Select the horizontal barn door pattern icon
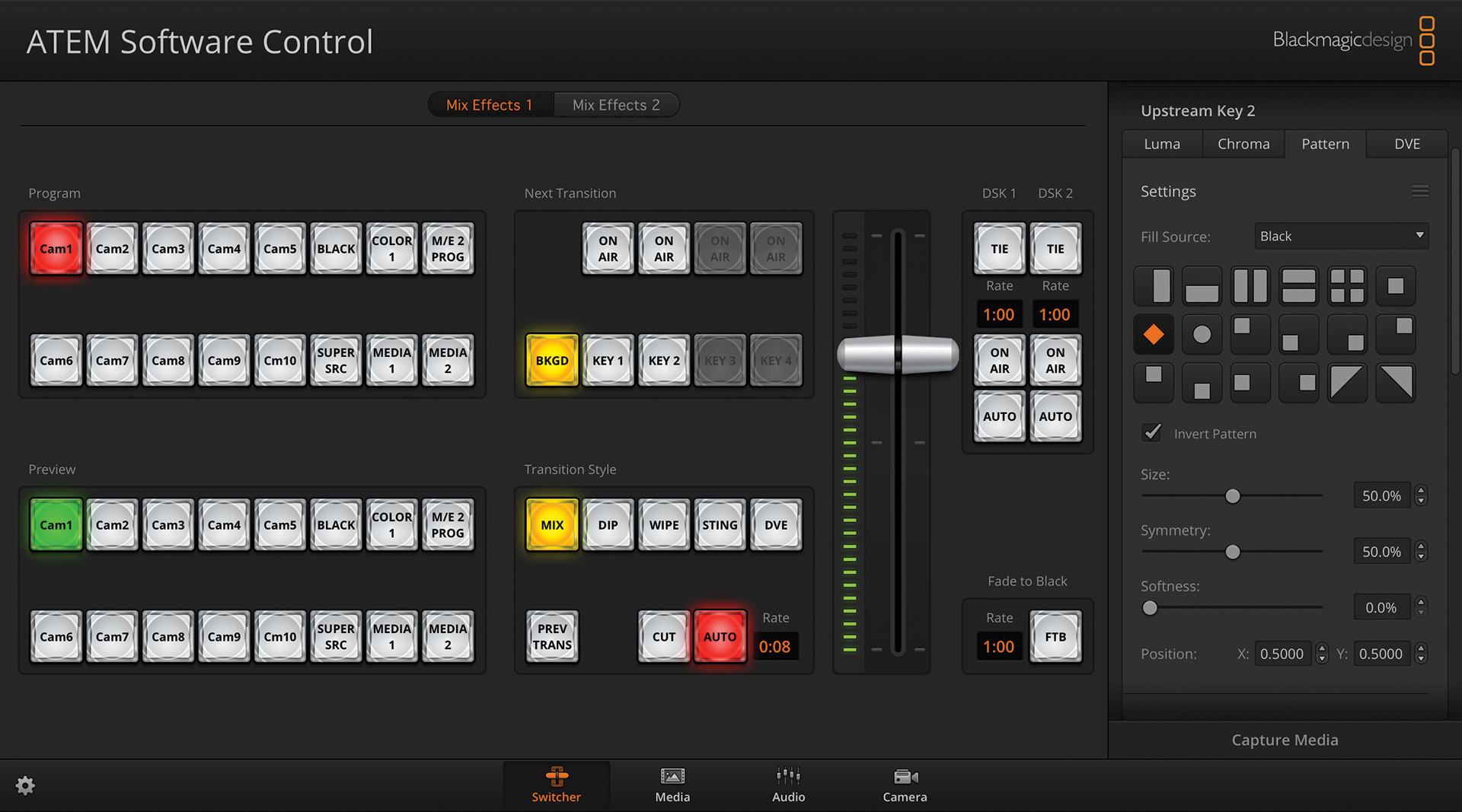The width and height of the screenshot is (1462, 812). coord(1299,285)
